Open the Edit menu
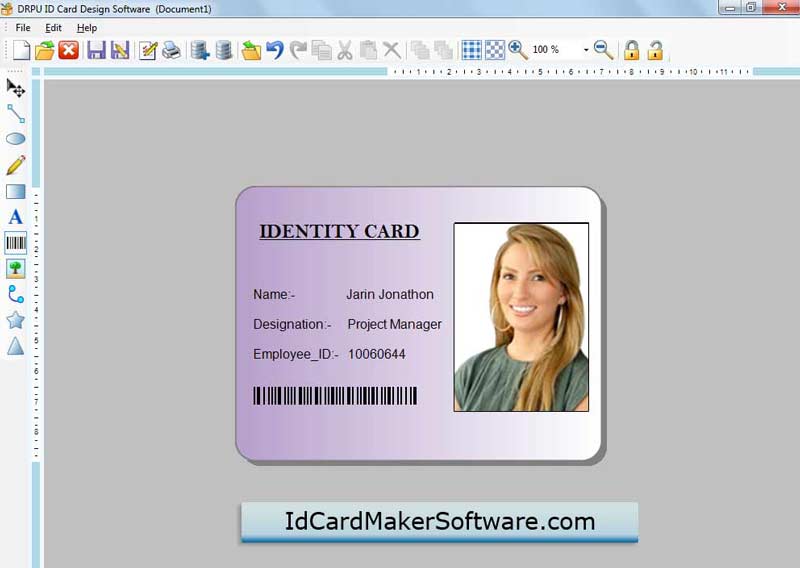 (x=53, y=28)
